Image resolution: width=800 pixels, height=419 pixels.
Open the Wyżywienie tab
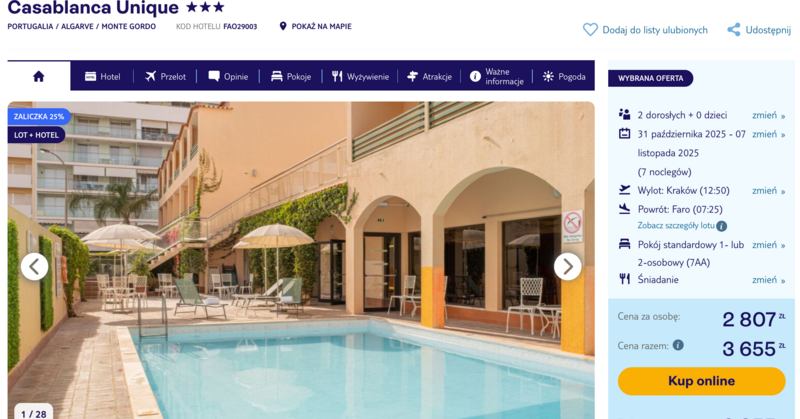tap(360, 77)
